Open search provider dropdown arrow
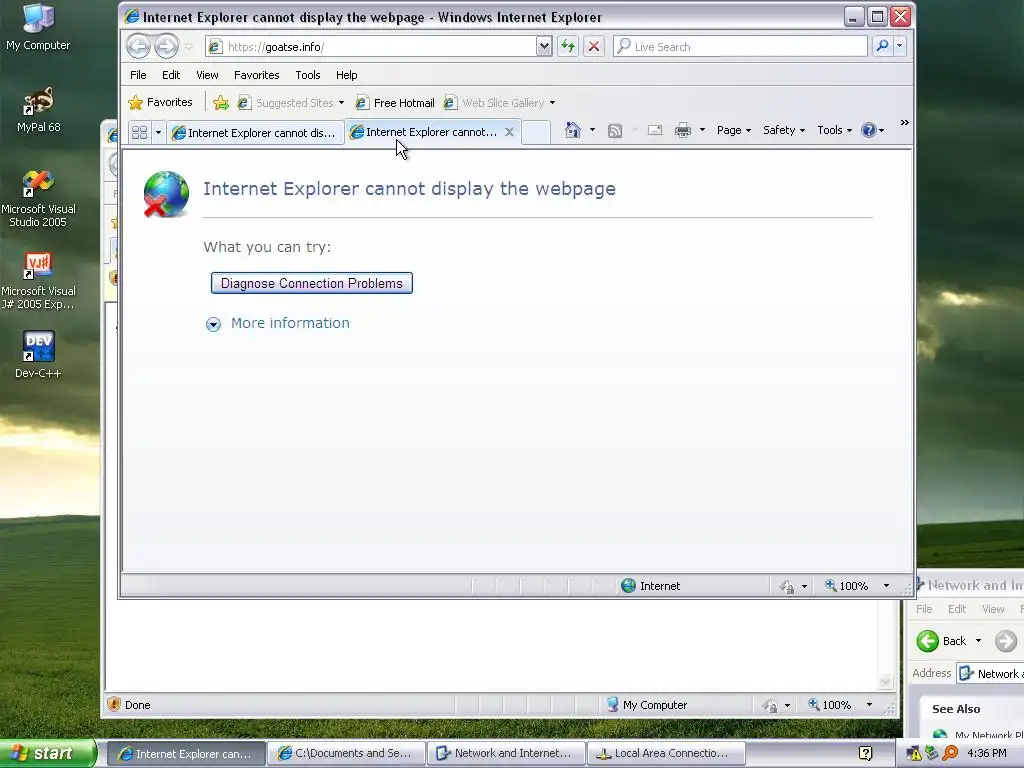 899,46
